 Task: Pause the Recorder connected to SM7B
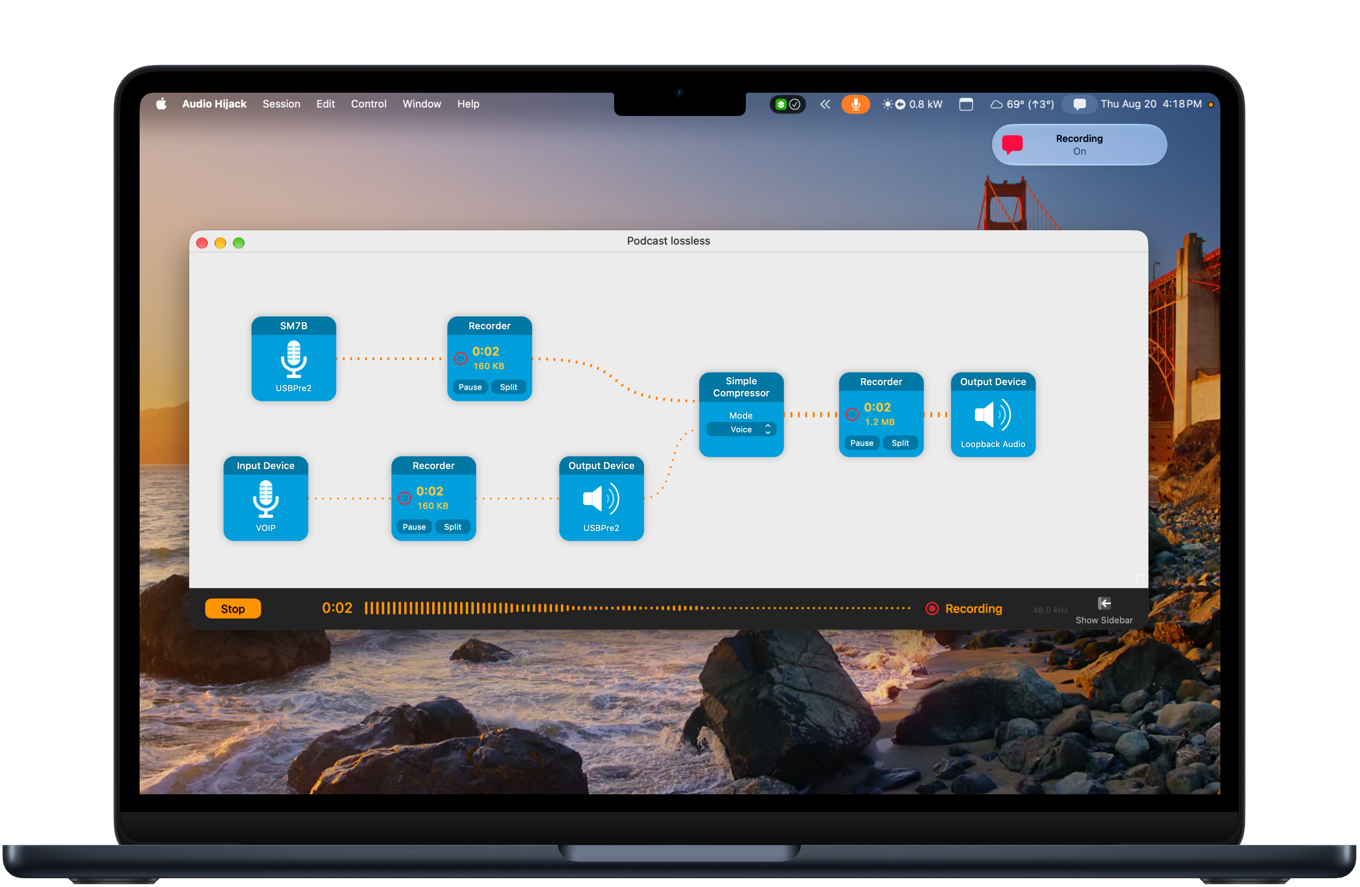pos(470,387)
